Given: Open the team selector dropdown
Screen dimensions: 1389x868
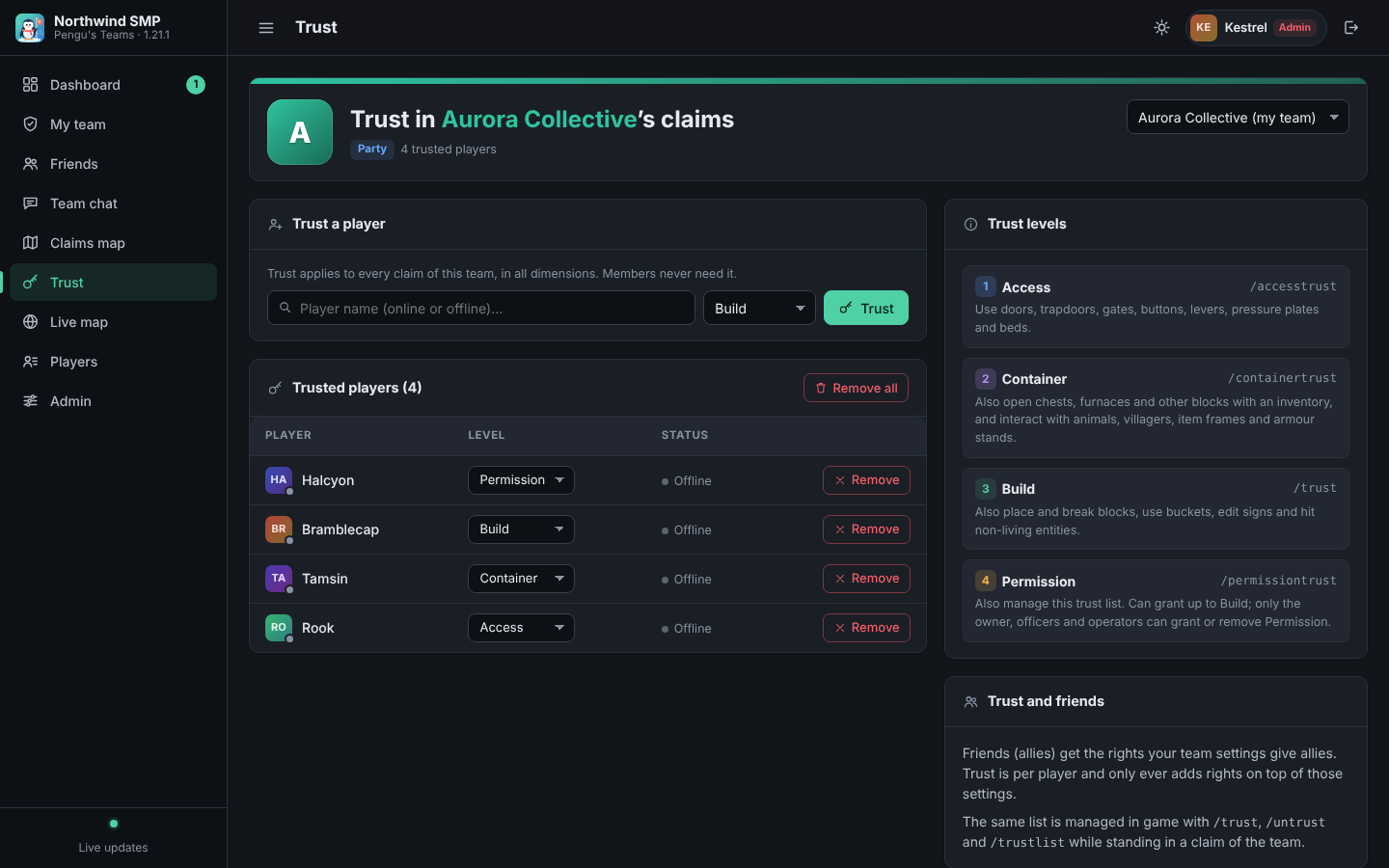Looking at the screenshot, I should (1238, 118).
